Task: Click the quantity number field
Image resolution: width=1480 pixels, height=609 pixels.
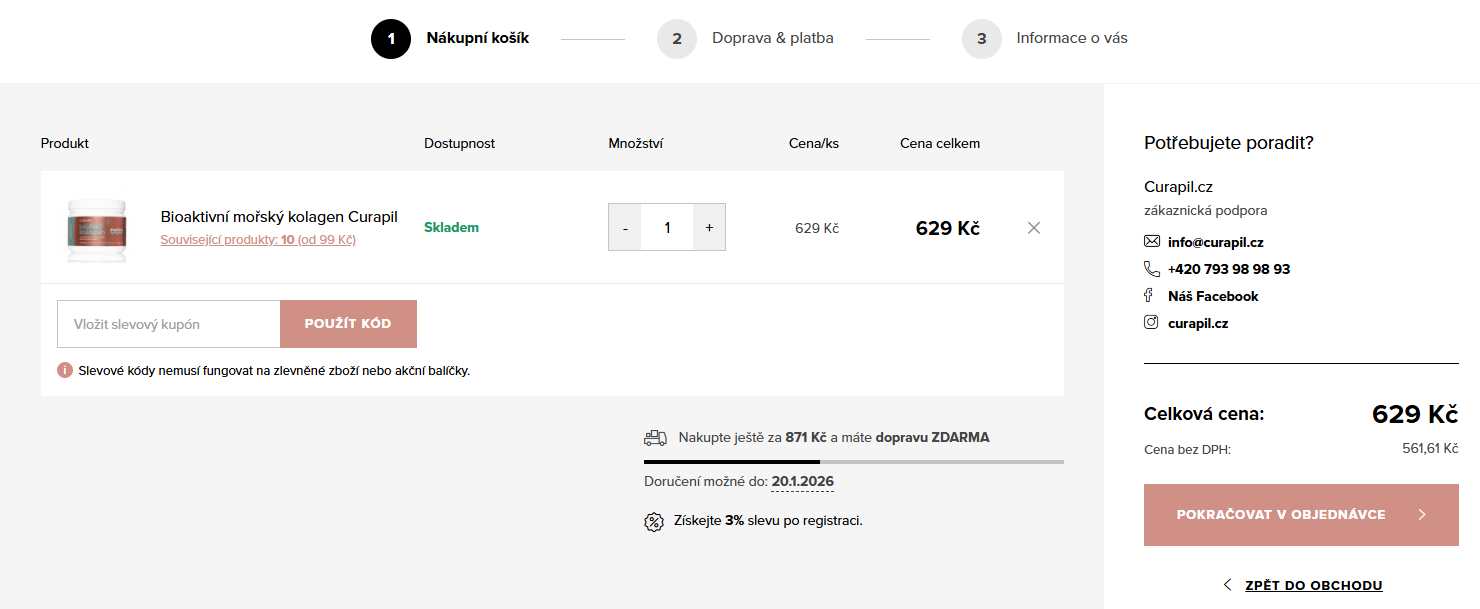Action: [667, 228]
